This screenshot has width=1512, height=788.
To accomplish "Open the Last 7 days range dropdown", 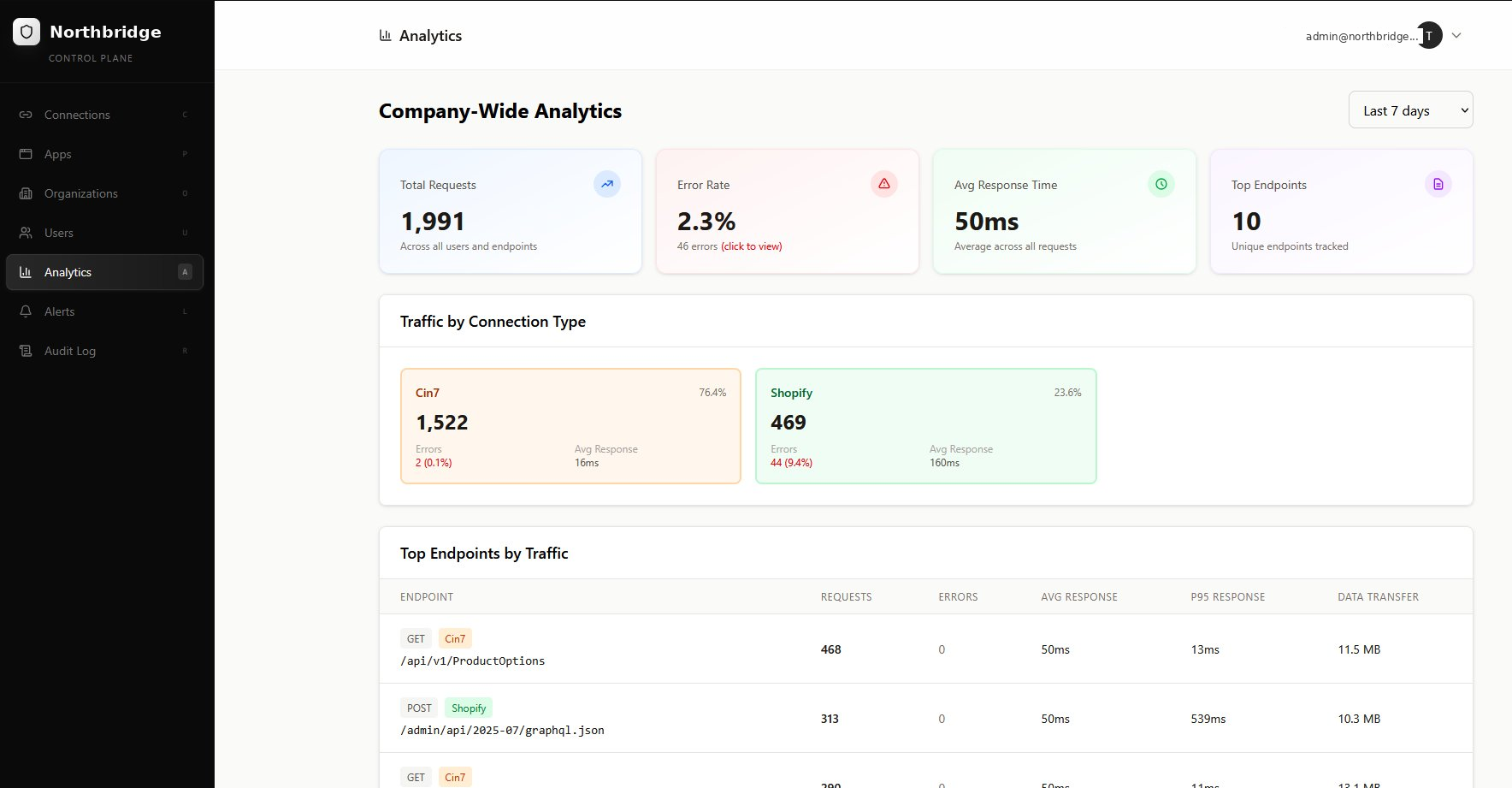I will coord(1411,110).
